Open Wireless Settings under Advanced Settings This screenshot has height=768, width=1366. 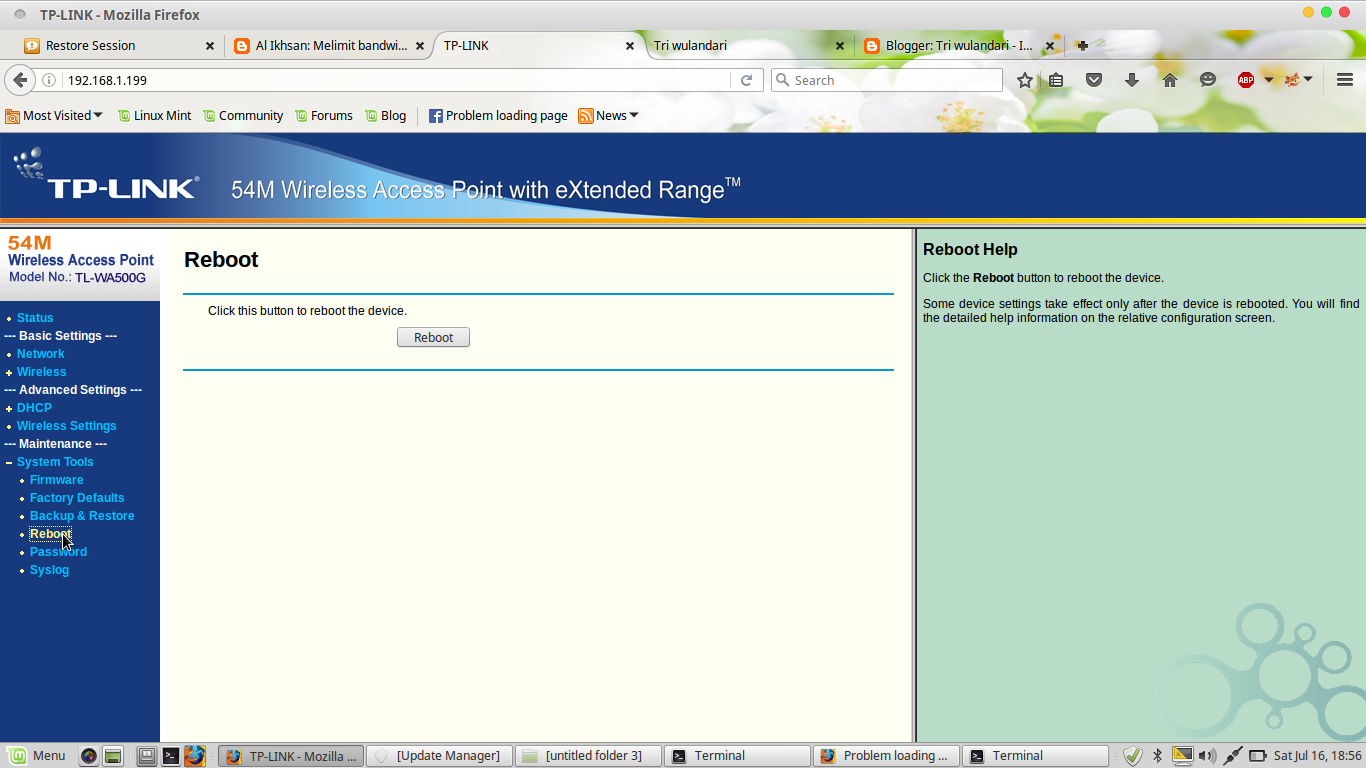[66, 426]
